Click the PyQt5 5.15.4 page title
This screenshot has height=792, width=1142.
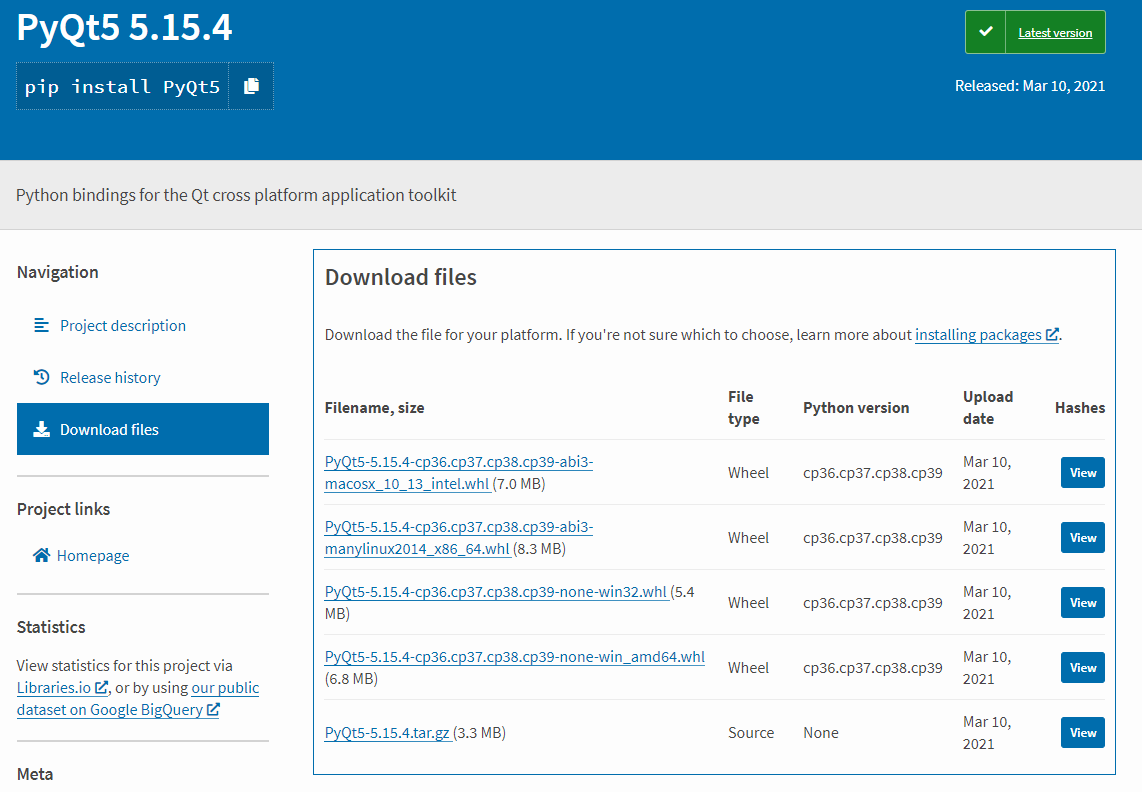click(125, 28)
